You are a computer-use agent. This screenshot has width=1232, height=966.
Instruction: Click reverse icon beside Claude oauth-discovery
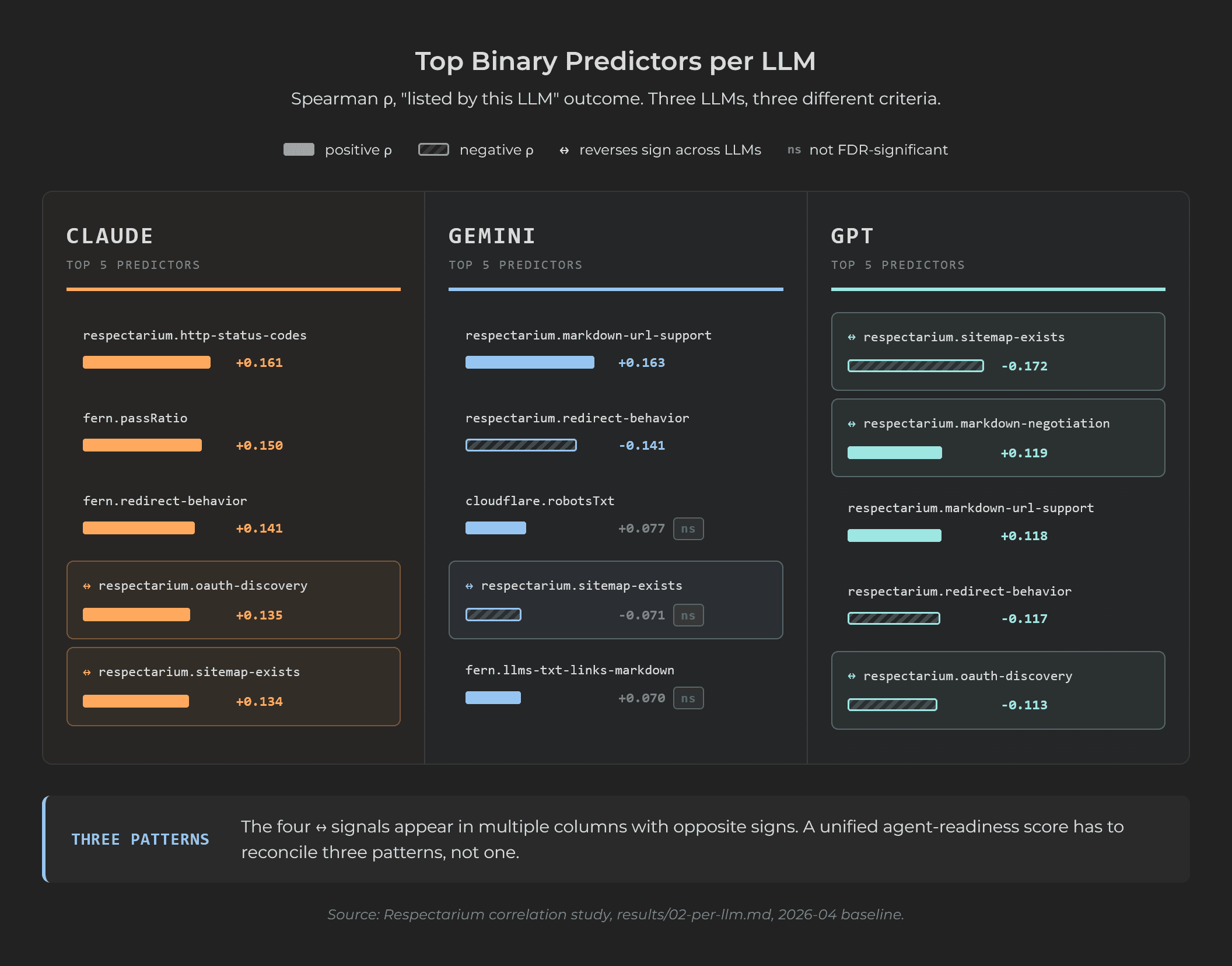coord(87,586)
